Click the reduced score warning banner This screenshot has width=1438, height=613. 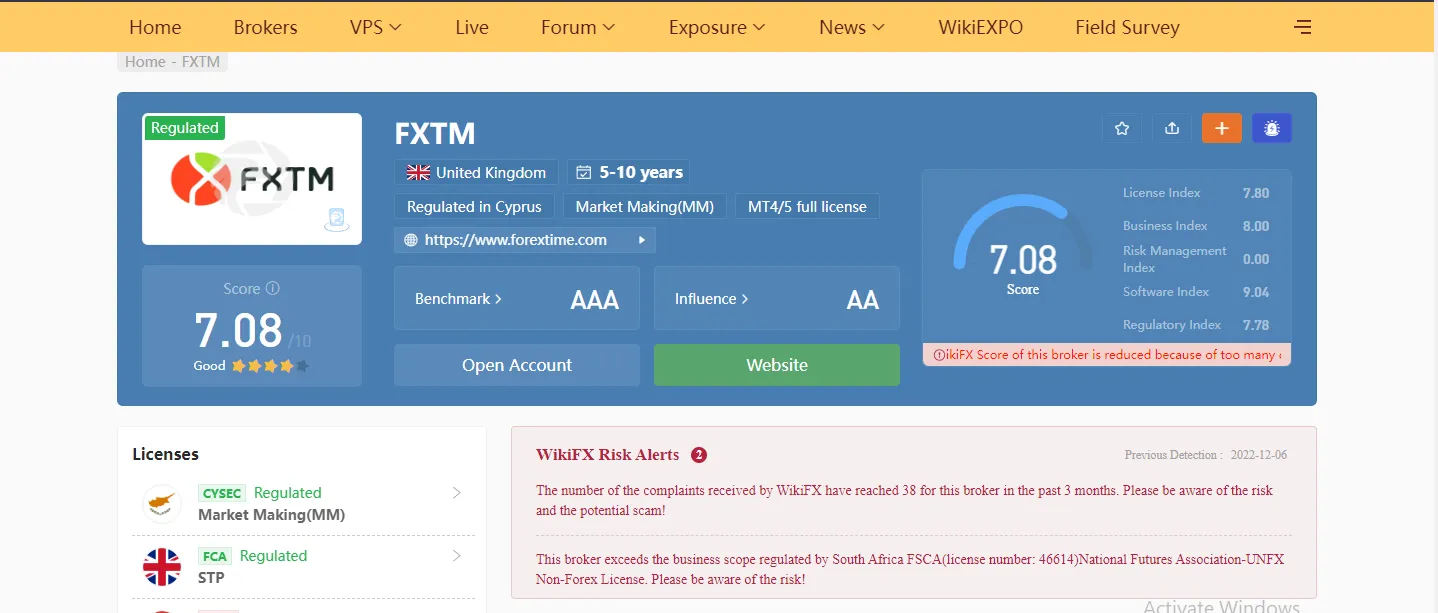1107,355
